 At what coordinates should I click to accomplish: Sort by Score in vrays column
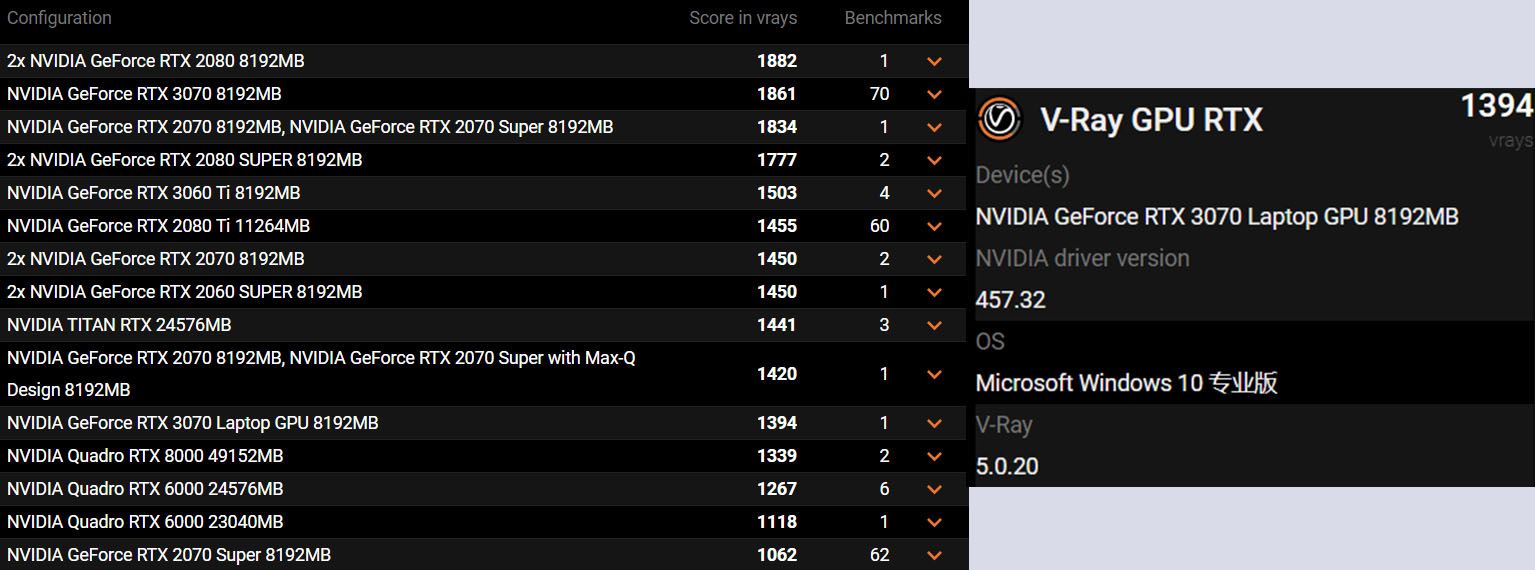(742, 18)
